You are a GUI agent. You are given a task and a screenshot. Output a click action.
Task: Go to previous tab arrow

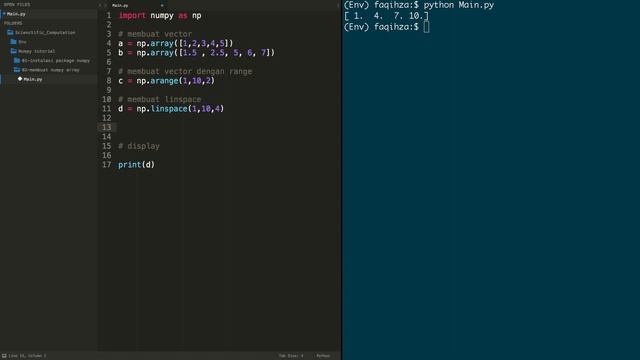click(100, 5)
